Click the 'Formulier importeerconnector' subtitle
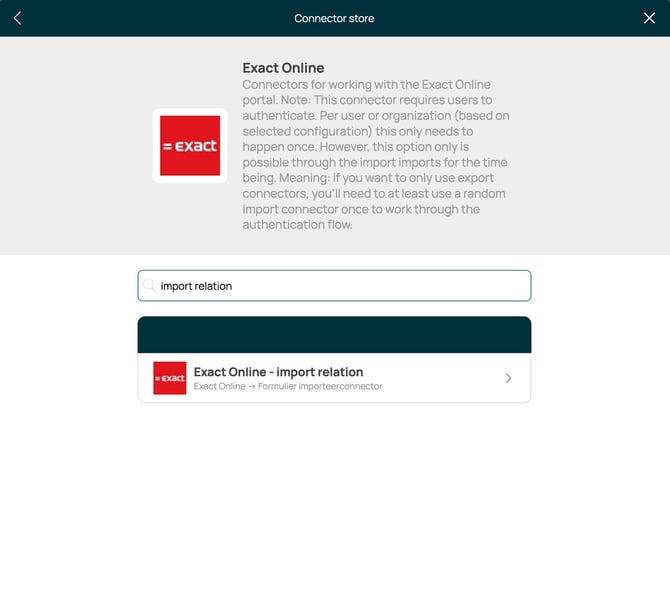The height and width of the screenshot is (591, 670). (x=320, y=386)
